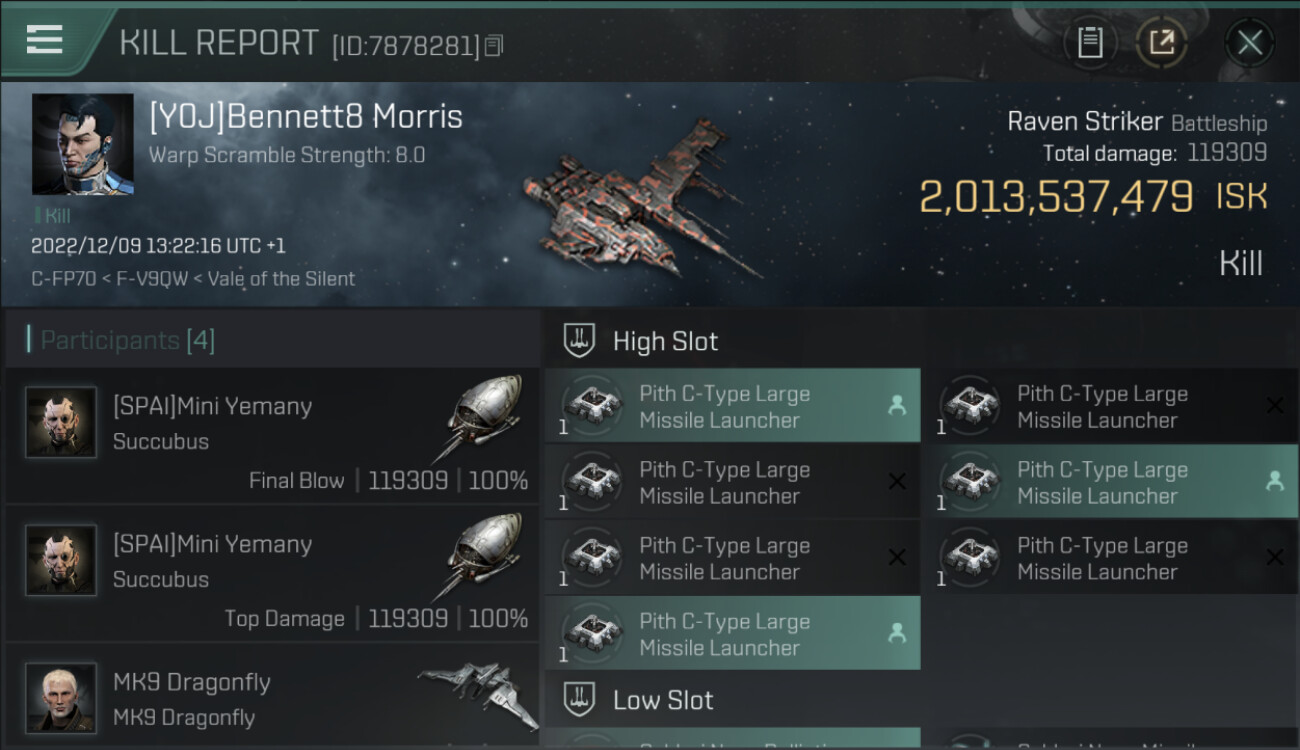Screen dimensions: 1300x750
Task: Copy the kill report ID
Action: coord(494,46)
